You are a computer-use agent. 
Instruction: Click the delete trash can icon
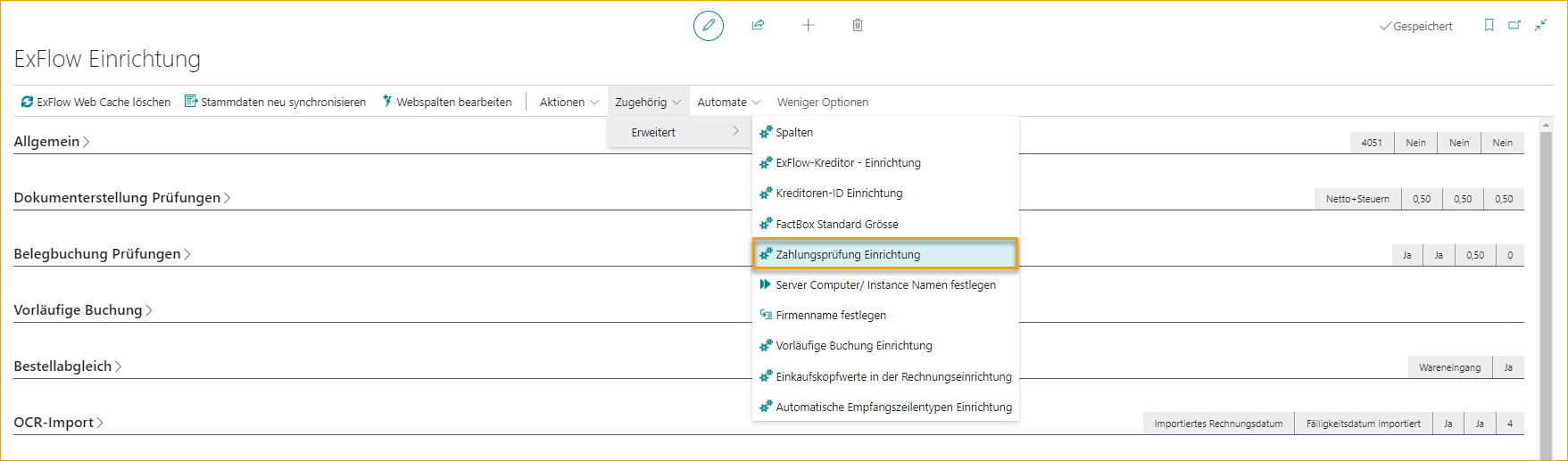click(858, 25)
